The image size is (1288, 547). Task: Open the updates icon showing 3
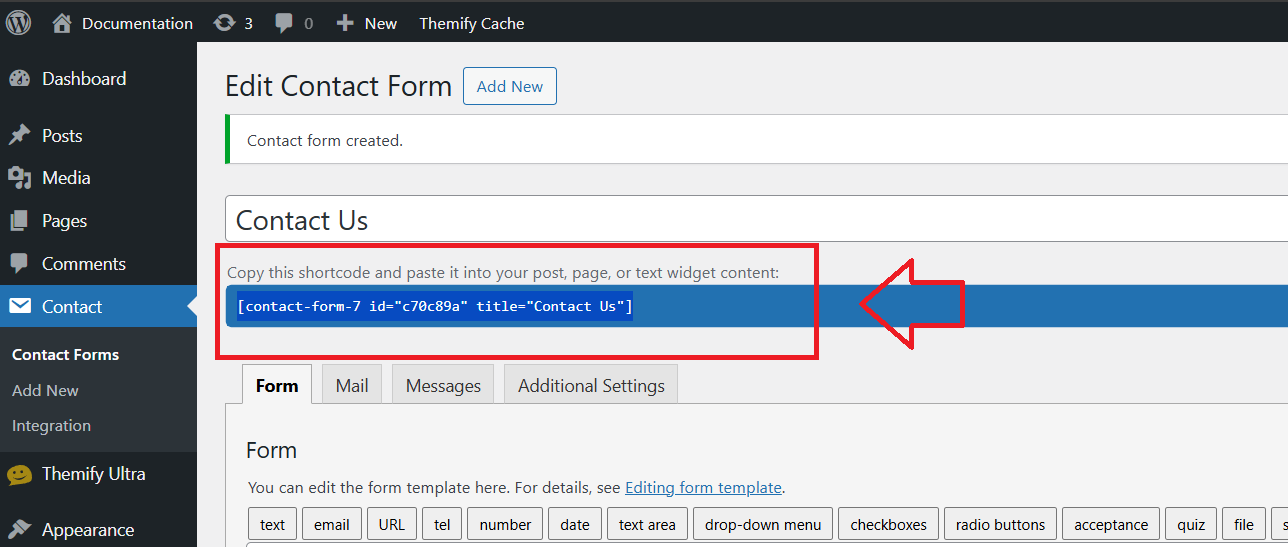[x=224, y=23]
